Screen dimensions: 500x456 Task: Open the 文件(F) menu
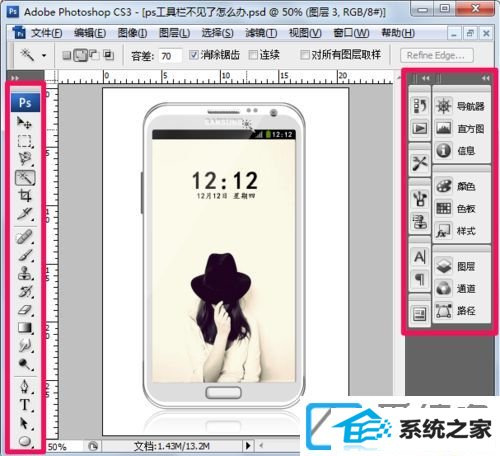tap(47, 33)
